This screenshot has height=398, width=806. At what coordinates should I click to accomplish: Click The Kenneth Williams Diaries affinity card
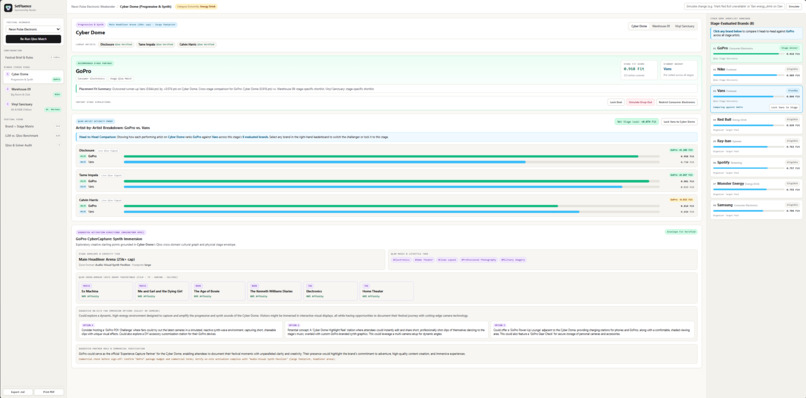(x=274, y=291)
